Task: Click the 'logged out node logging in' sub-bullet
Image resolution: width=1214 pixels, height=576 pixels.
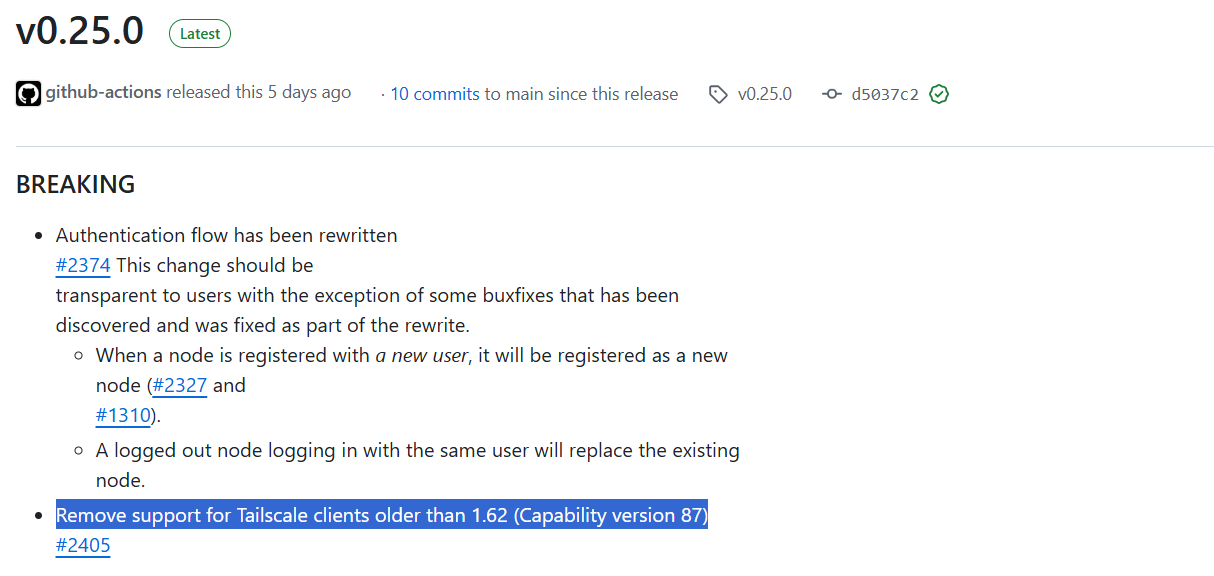Action: (x=418, y=465)
